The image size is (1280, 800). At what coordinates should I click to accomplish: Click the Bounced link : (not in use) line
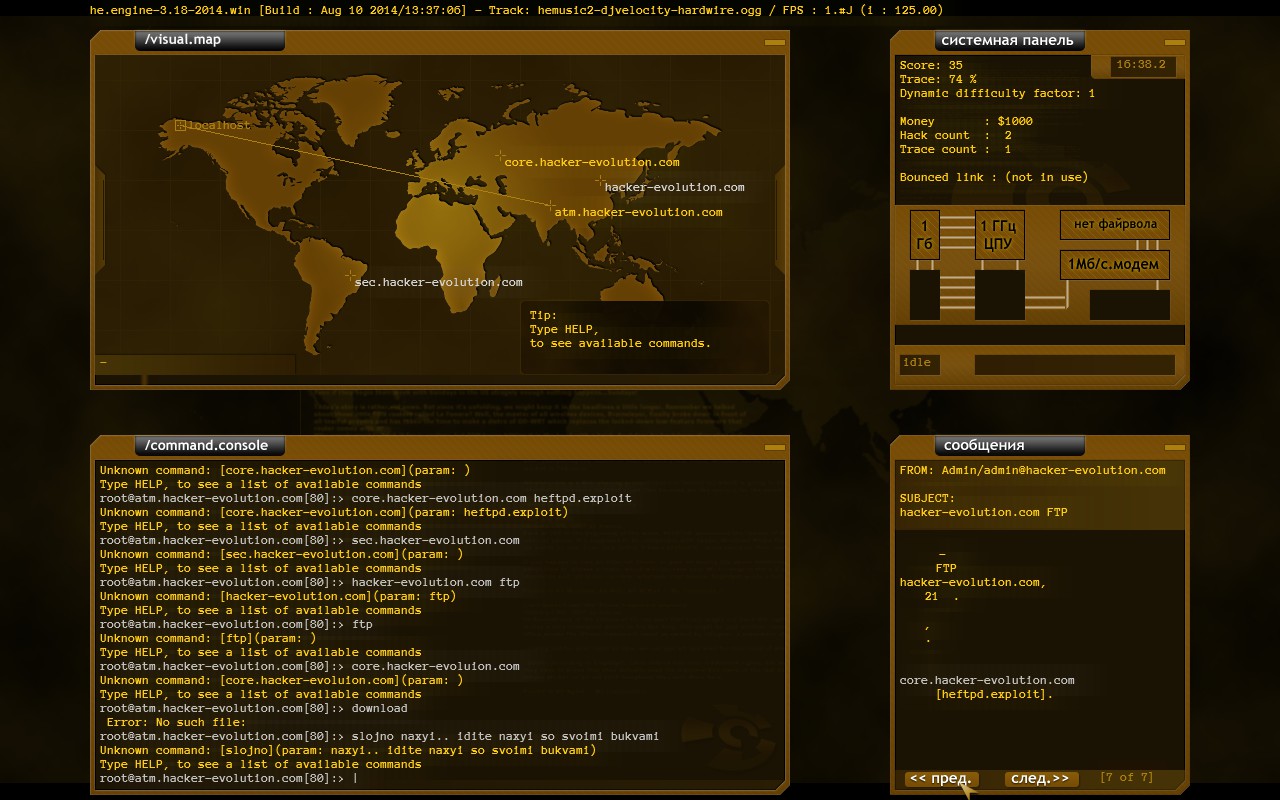994,177
